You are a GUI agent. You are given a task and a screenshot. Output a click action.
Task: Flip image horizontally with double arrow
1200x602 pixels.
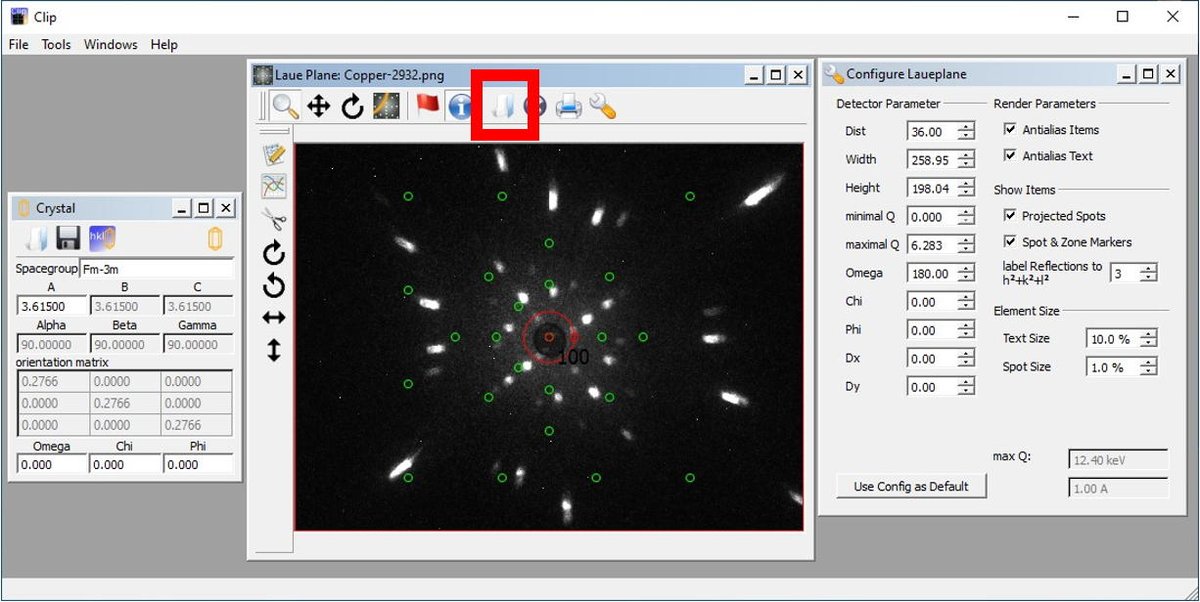coord(274,318)
